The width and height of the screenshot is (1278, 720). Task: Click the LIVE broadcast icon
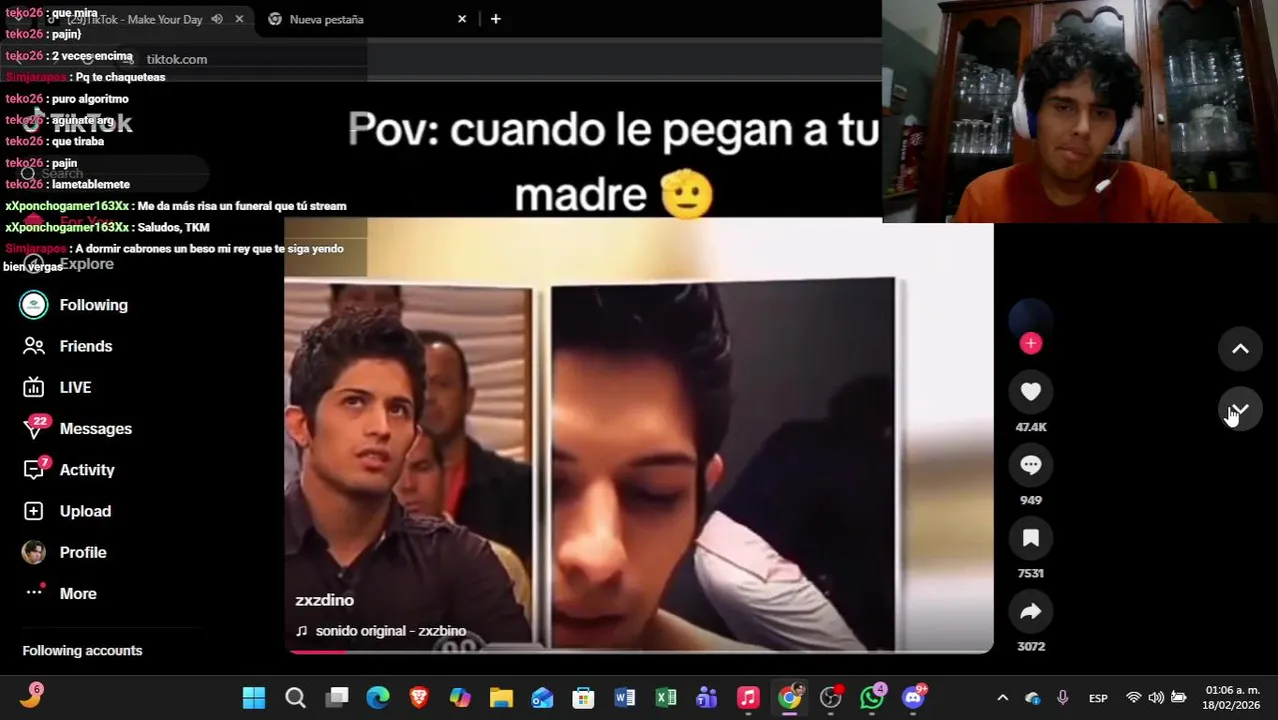click(x=34, y=387)
